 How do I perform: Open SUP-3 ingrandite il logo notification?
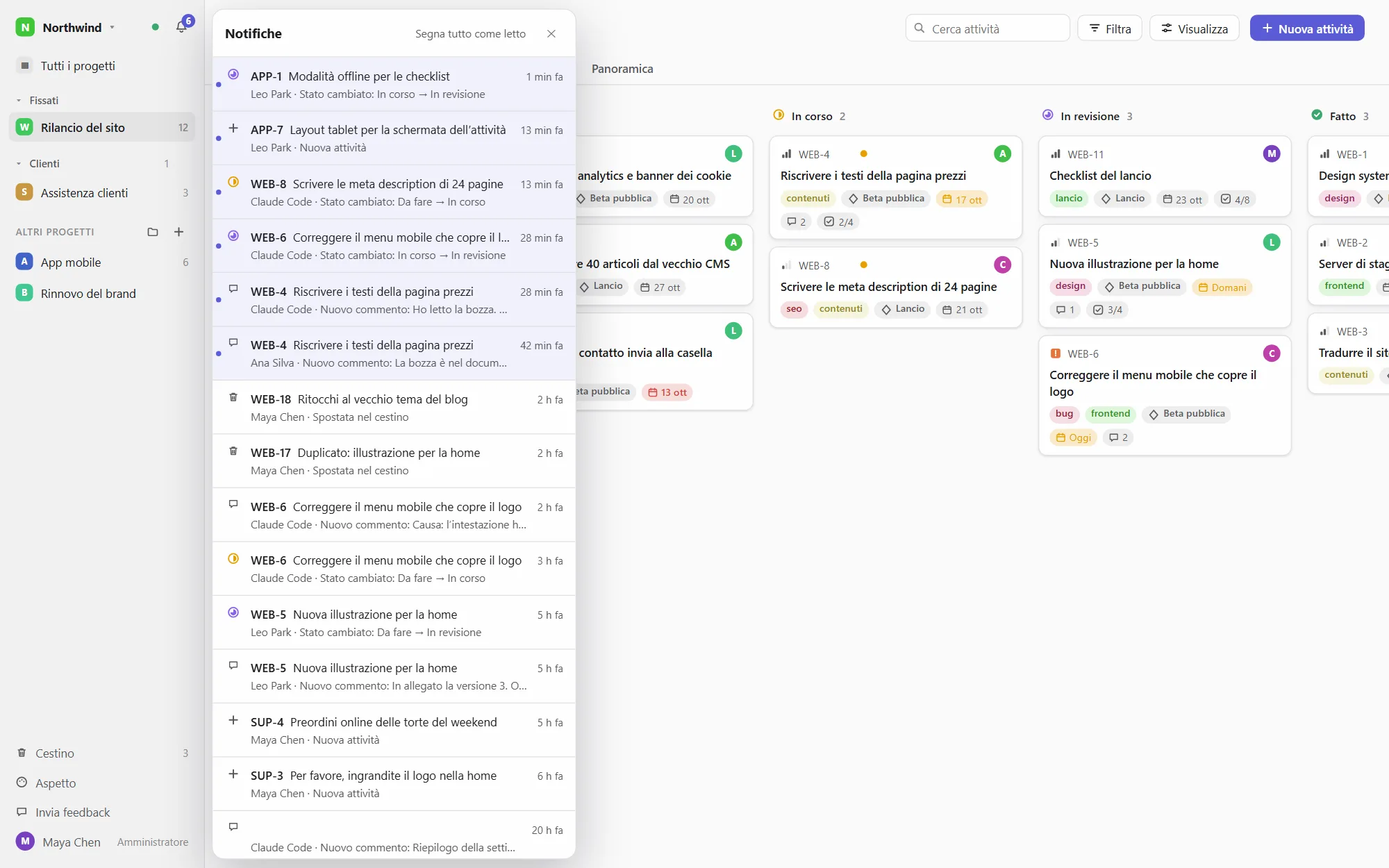click(394, 784)
